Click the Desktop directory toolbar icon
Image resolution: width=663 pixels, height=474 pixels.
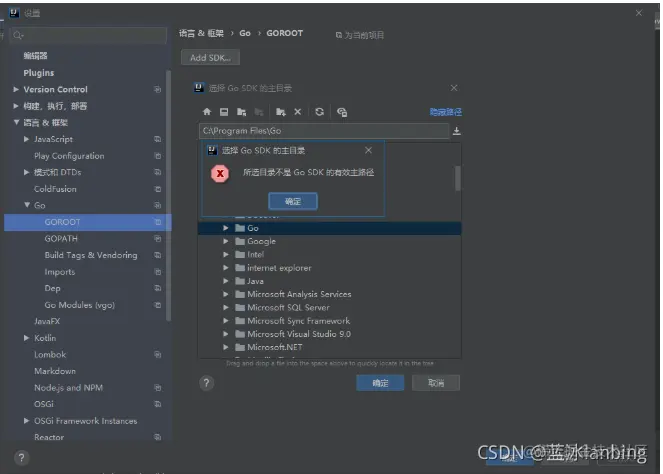coord(224,112)
